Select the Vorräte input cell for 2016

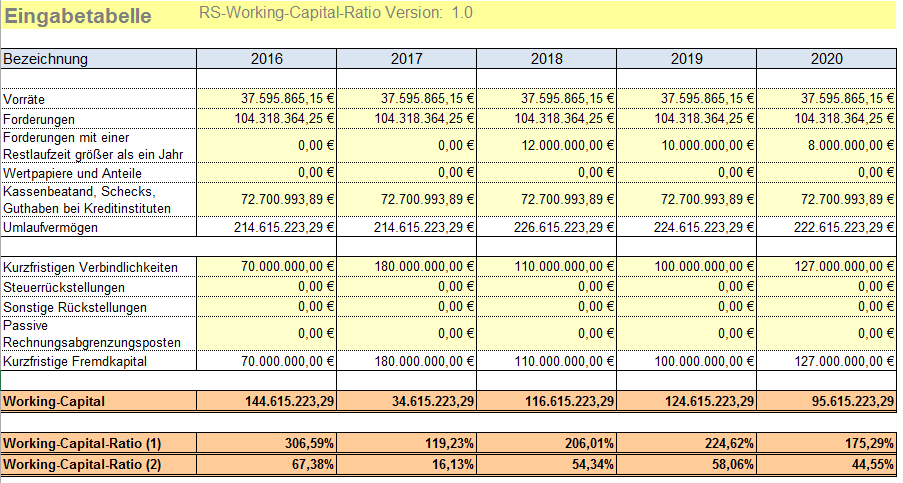coord(267,99)
